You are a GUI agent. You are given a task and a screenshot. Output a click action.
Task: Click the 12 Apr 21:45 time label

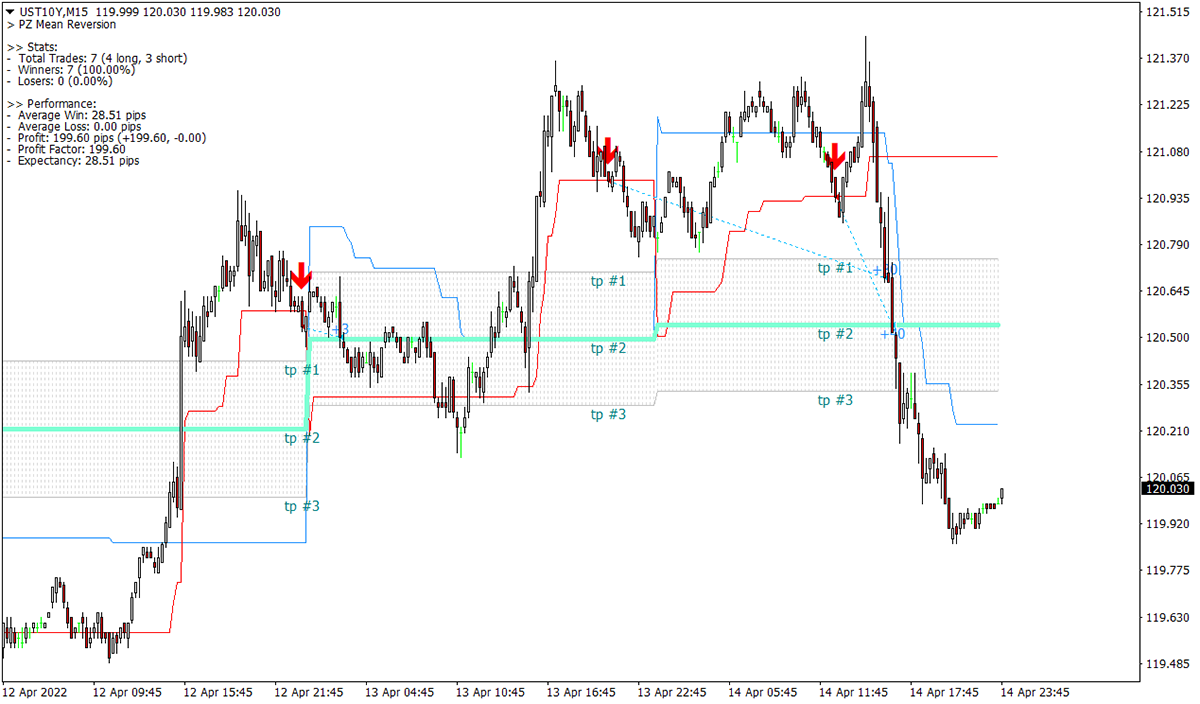[x=309, y=692]
